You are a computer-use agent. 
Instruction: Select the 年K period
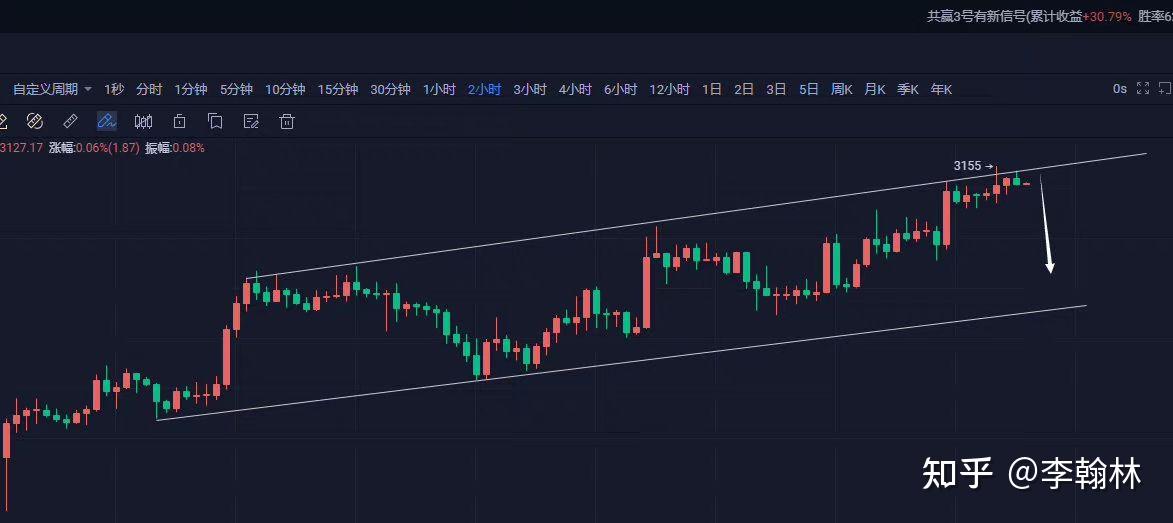pyautogui.click(x=941, y=89)
